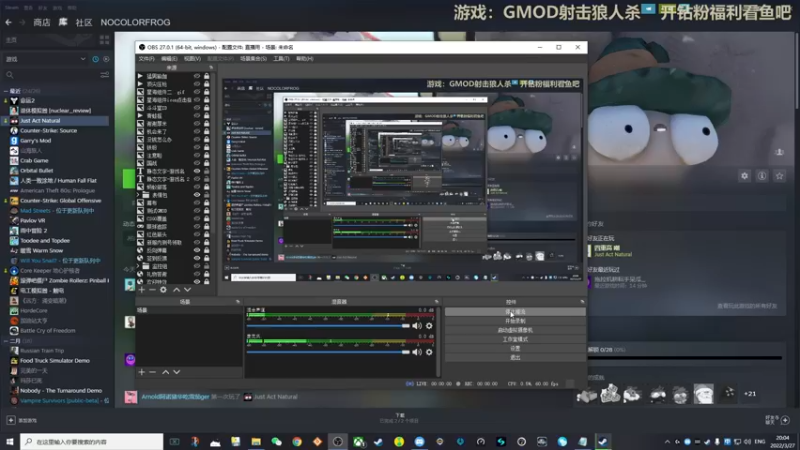Undock the OBS mixer panel via its title icon
Viewport: 800px width, 450px height.
tap(437, 302)
